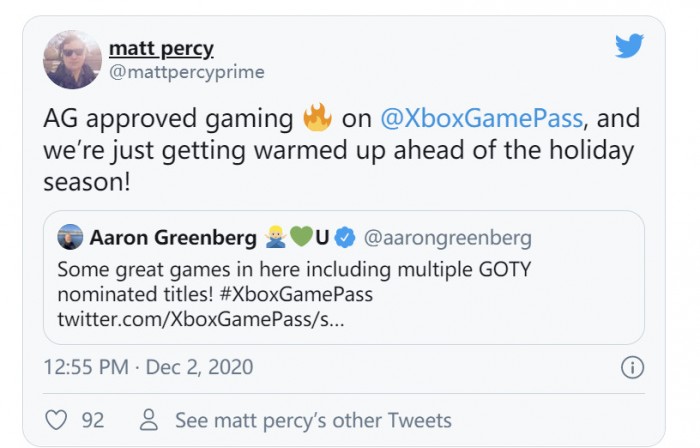Open Aaron Greenberg's small avatar
Image resolution: width=700 pixels, height=448 pixels.
coord(70,238)
